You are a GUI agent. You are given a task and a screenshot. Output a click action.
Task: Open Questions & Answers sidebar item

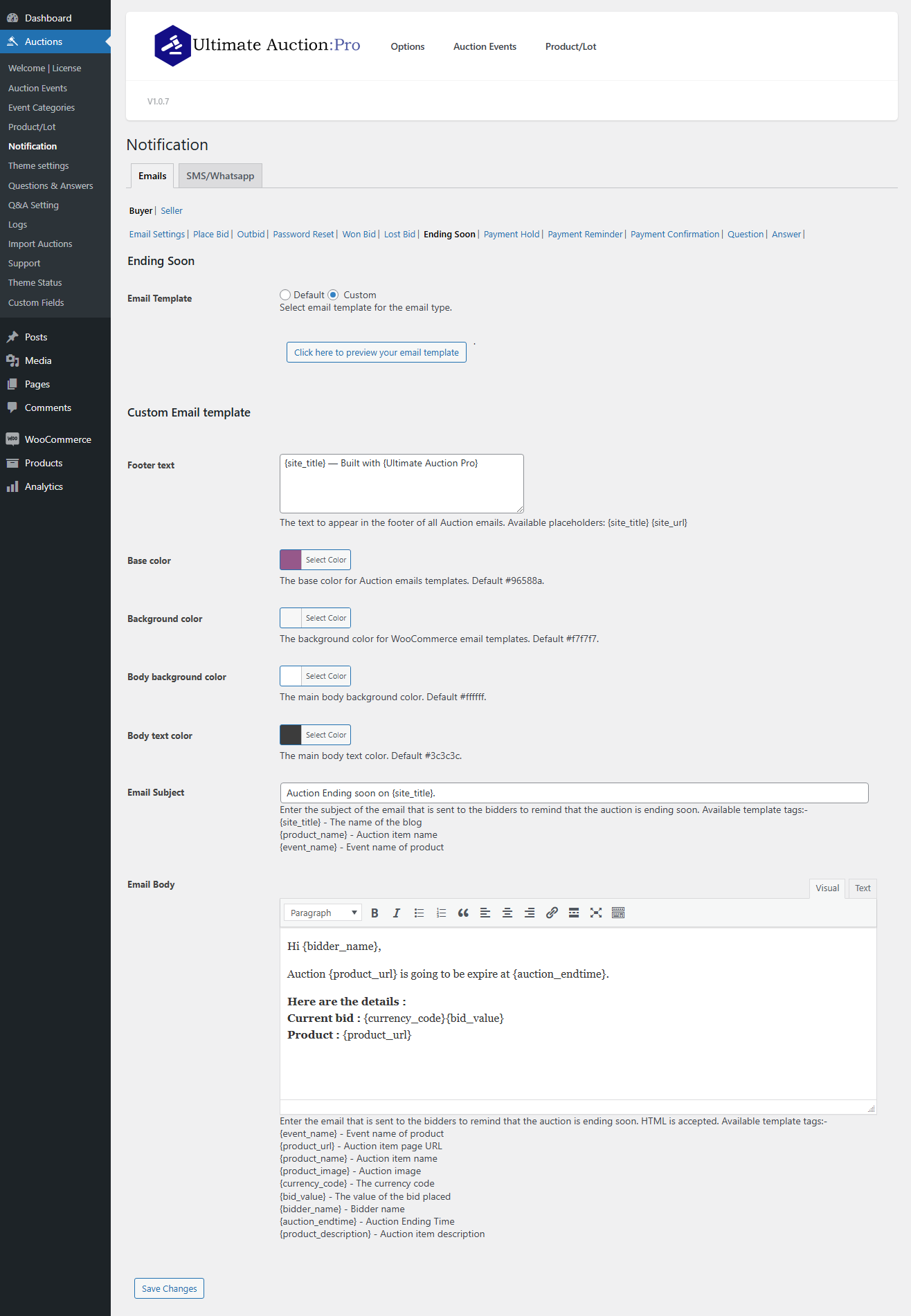point(51,185)
